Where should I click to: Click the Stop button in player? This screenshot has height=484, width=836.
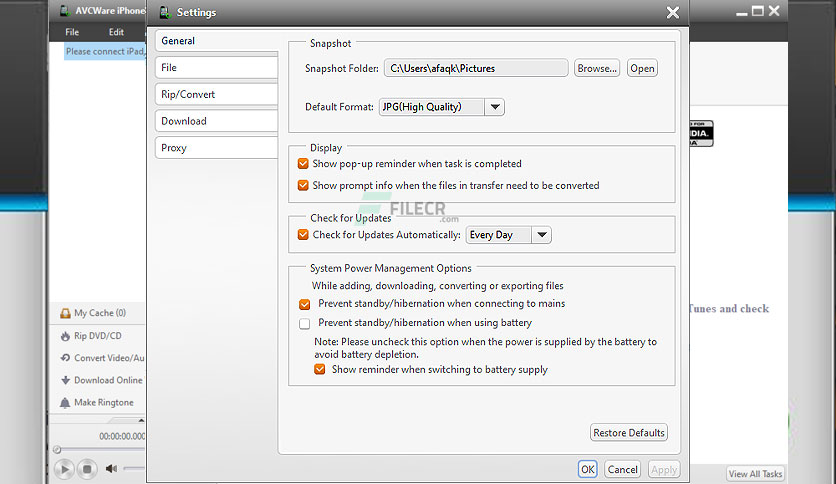tap(87, 469)
